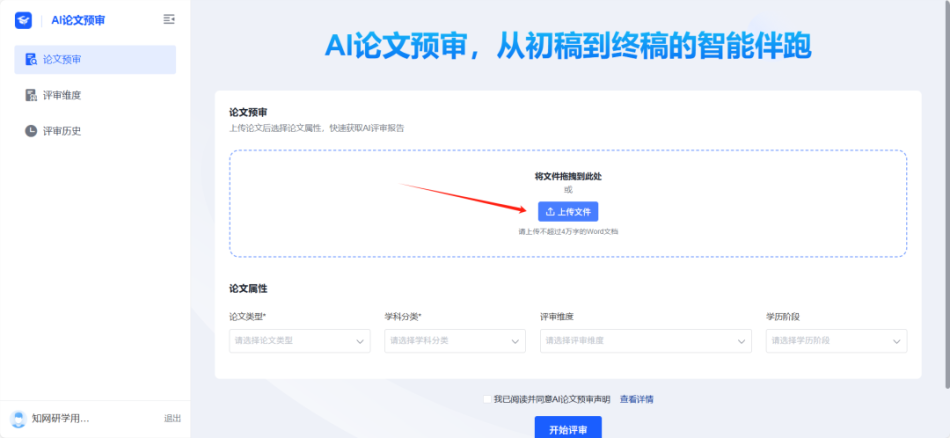Screen dimensions: 950x438
Task: Click the 评审历史 clock icon
Action: click(31, 131)
